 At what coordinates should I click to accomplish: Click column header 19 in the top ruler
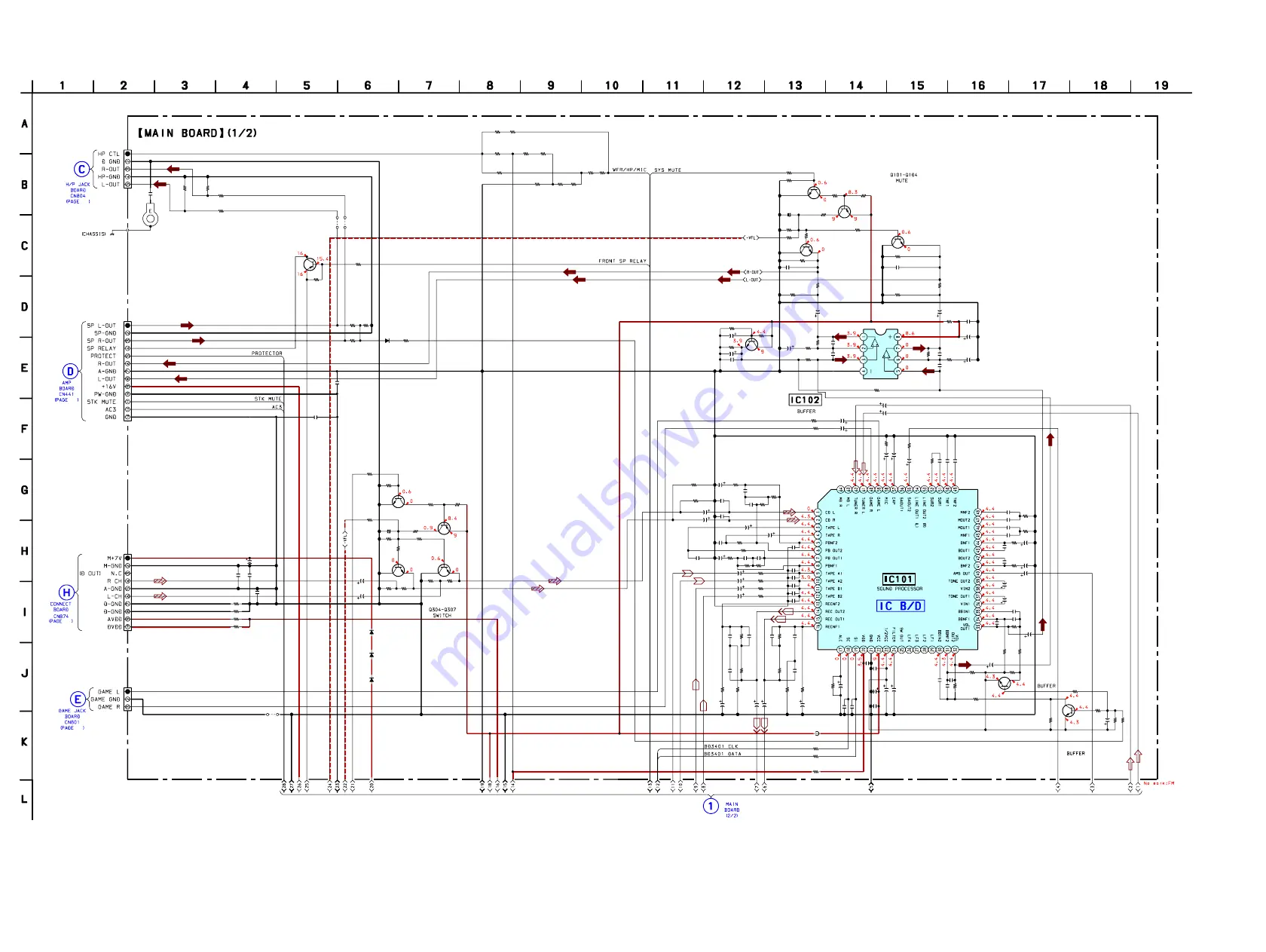1161,86
